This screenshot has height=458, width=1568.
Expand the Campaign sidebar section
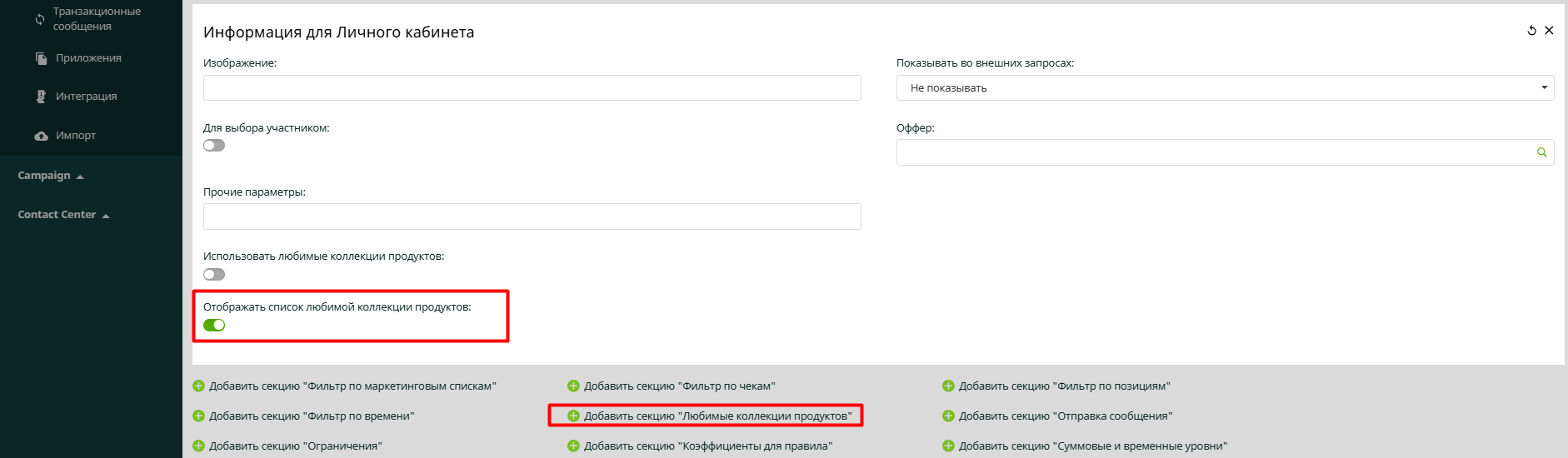(50, 176)
